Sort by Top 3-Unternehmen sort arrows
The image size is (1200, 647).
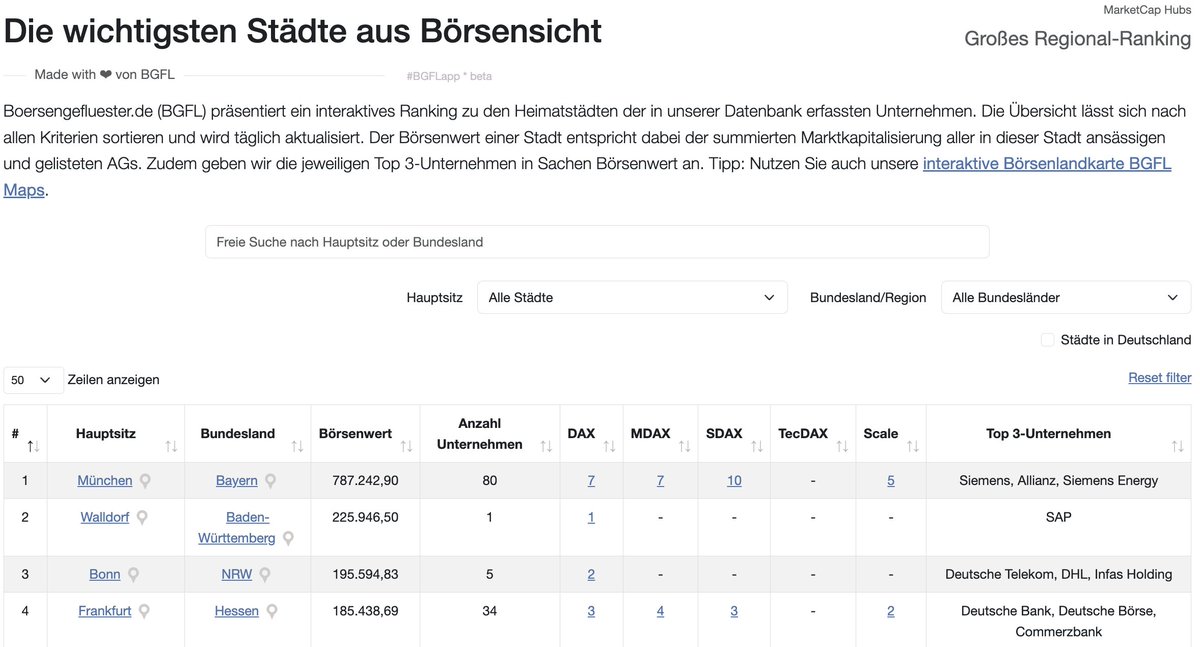coord(1177,446)
